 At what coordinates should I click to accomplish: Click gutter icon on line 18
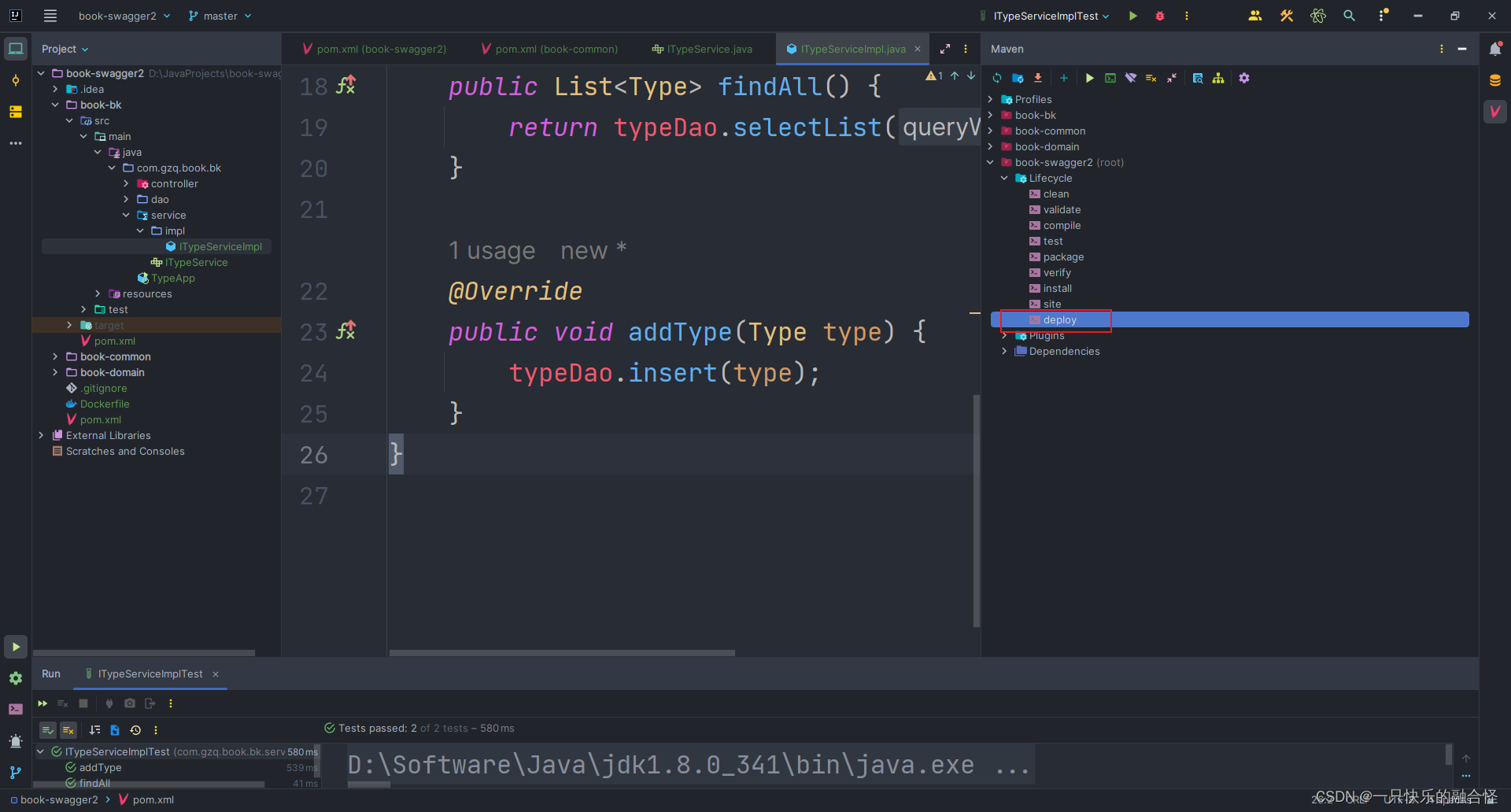(346, 85)
